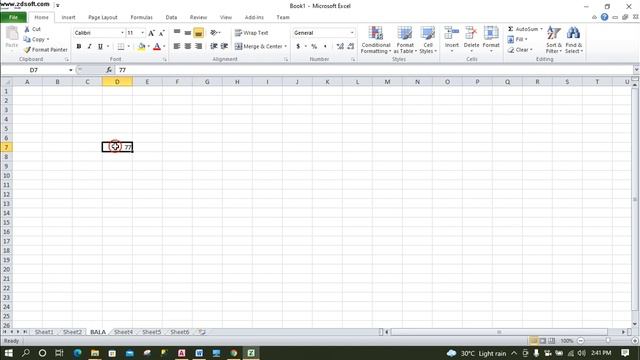640x360 pixels.
Task: Select row header 12
Action: (6, 194)
